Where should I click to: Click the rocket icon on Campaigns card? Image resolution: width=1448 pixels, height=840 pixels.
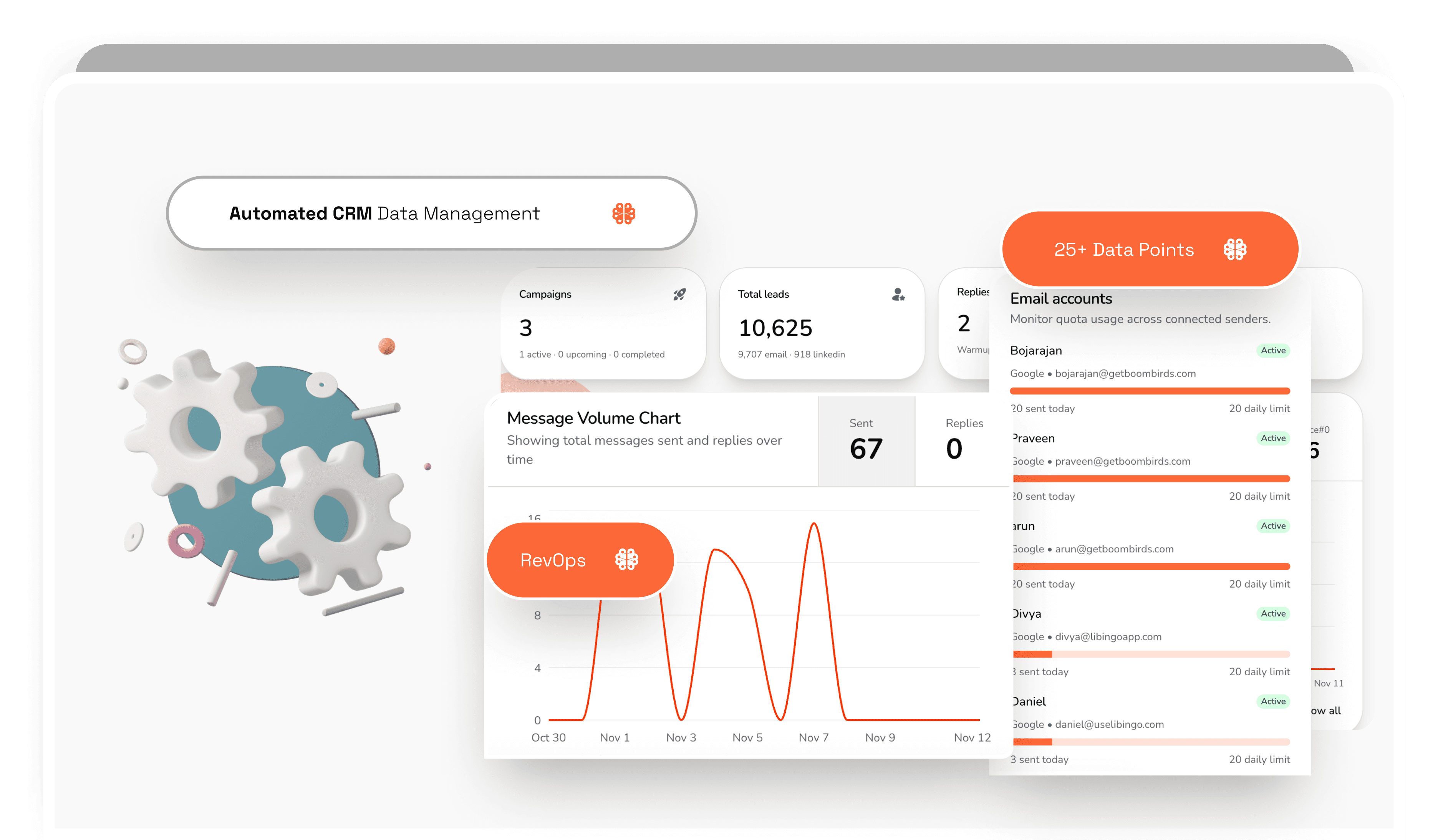[x=679, y=295]
